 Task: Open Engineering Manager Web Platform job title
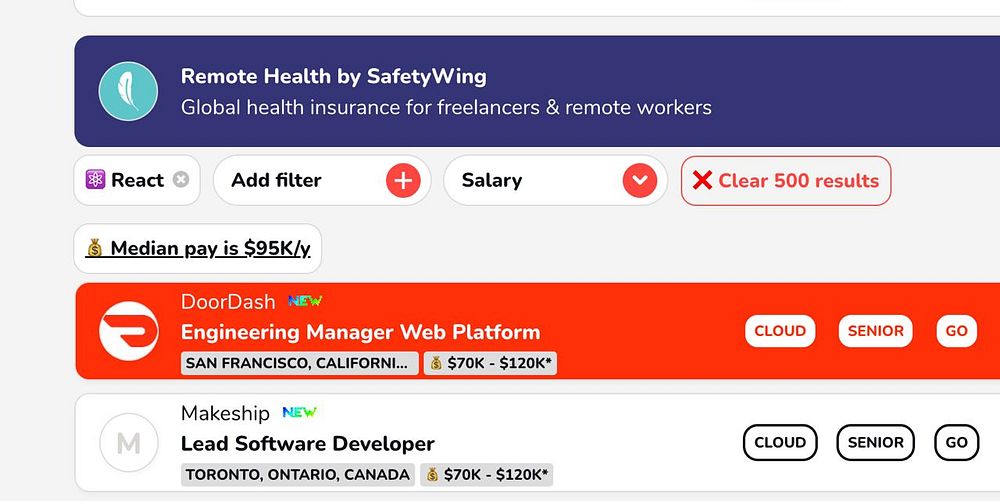(x=360, y=332)
